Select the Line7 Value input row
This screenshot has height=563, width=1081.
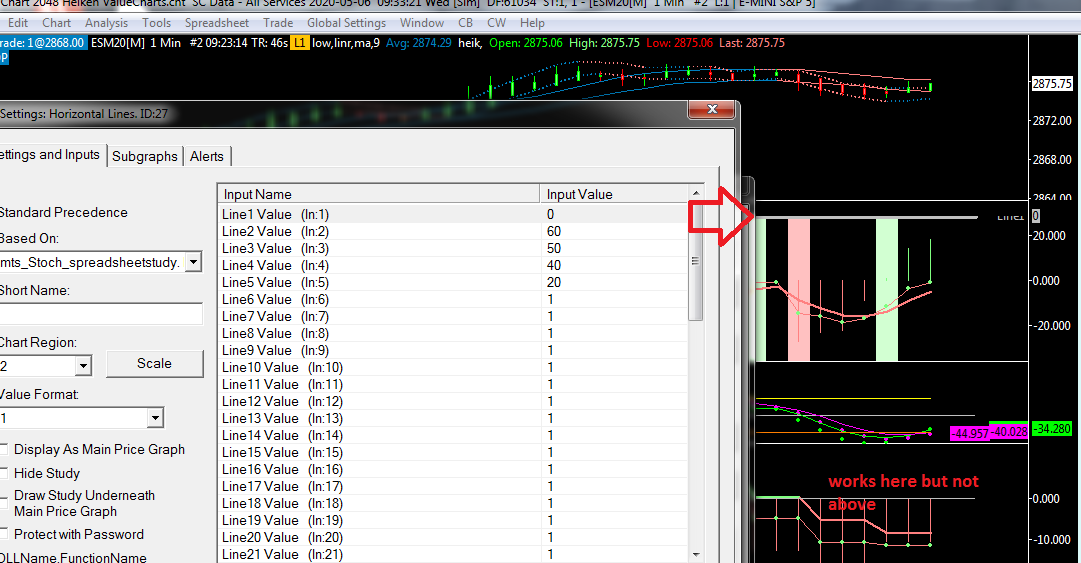453,316
